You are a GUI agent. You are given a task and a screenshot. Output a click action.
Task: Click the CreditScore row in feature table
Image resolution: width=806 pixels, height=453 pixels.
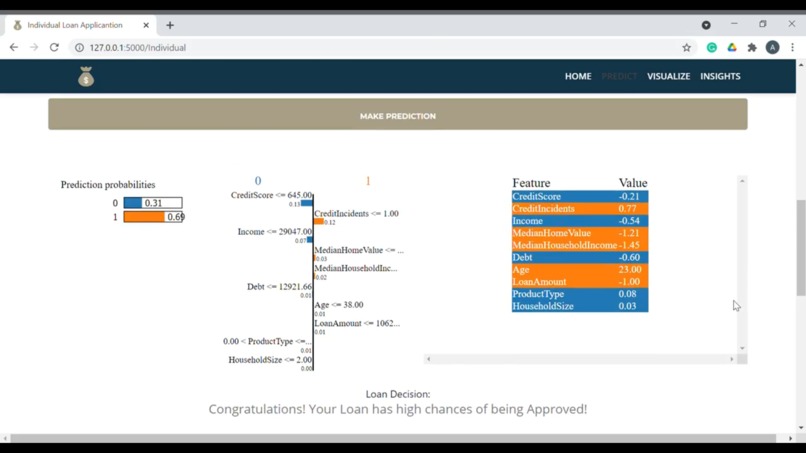(x=580, y=196)
